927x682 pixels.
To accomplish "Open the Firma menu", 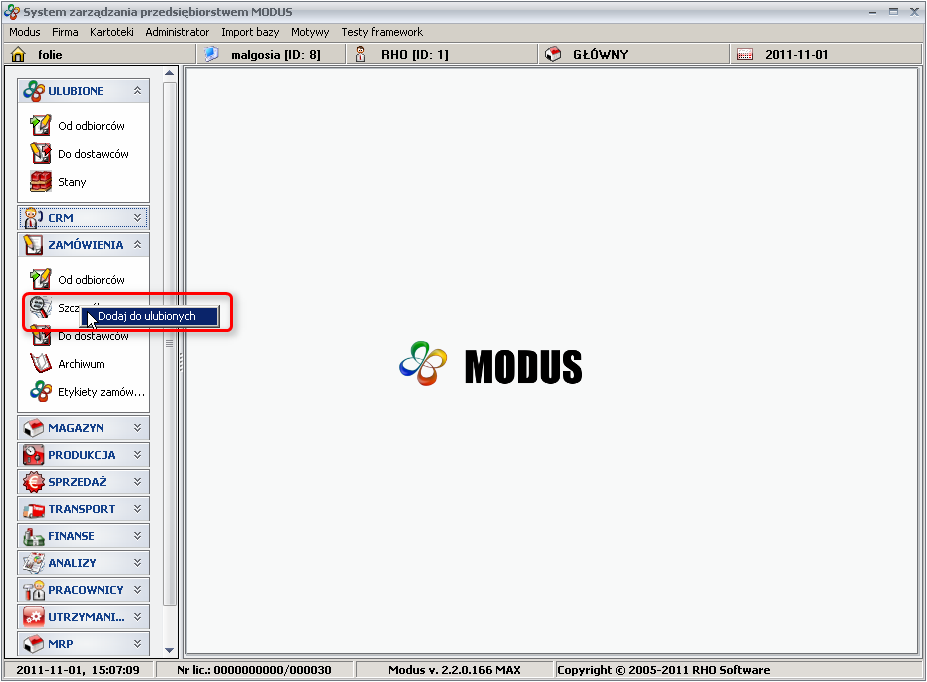I will [x=65, y=32].
